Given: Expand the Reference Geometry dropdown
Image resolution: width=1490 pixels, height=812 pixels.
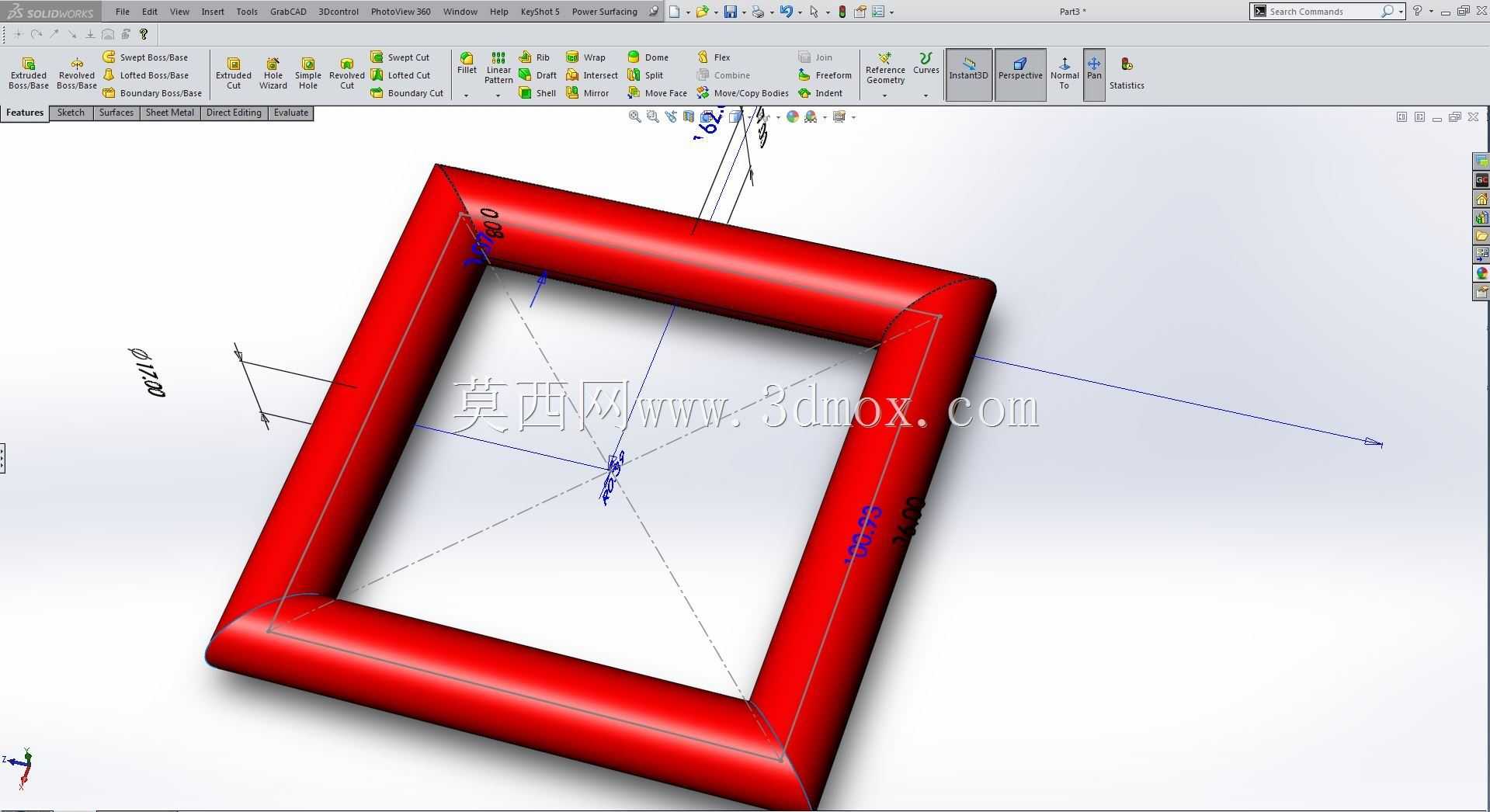Looking at the screenshot, I should point(884,95).
